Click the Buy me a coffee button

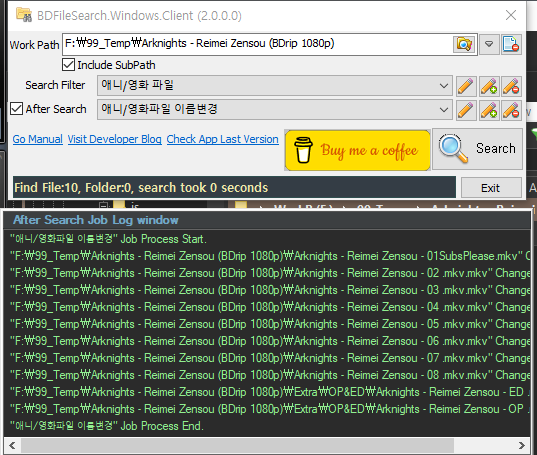click(357, 150)
